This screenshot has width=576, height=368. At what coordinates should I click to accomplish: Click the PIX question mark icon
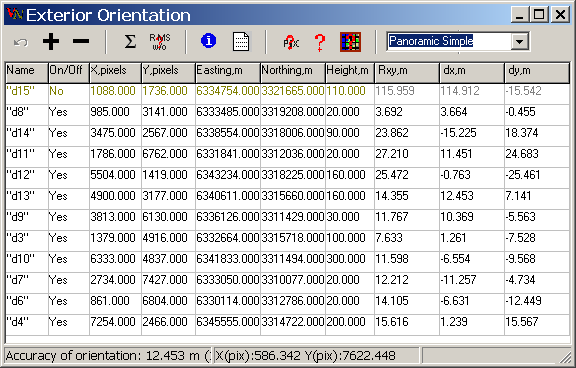[x=291, y=43]
